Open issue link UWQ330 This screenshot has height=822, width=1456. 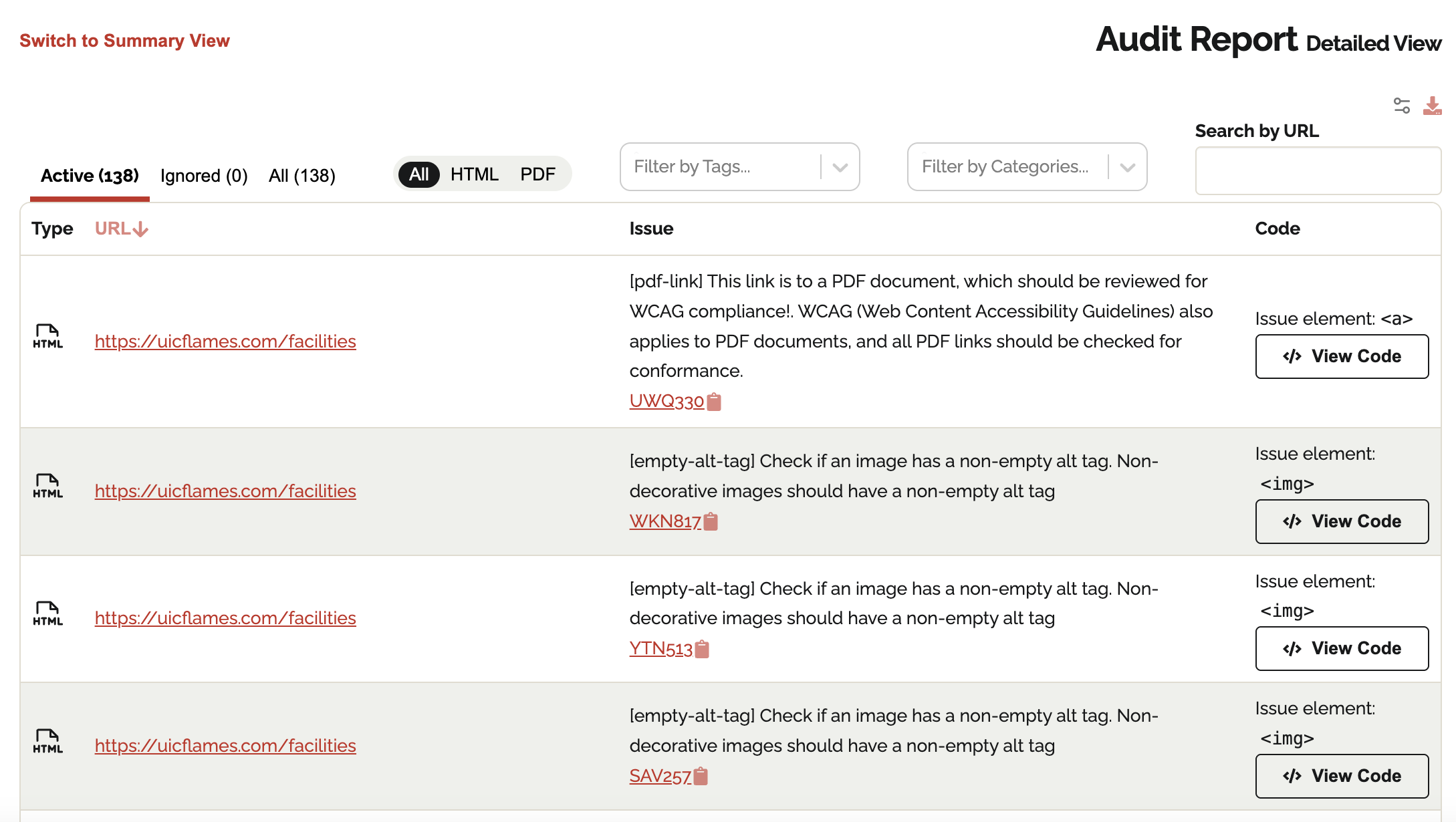(x=666, y=401)
